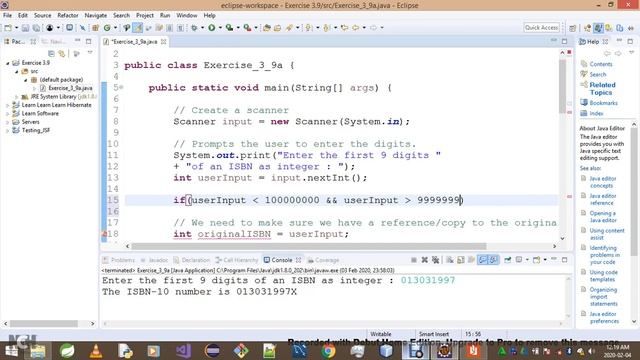This screenshot has height=360, width=640.
Task: Click the Terminate stop icon in Console
Action: click(x=413, y=260)
